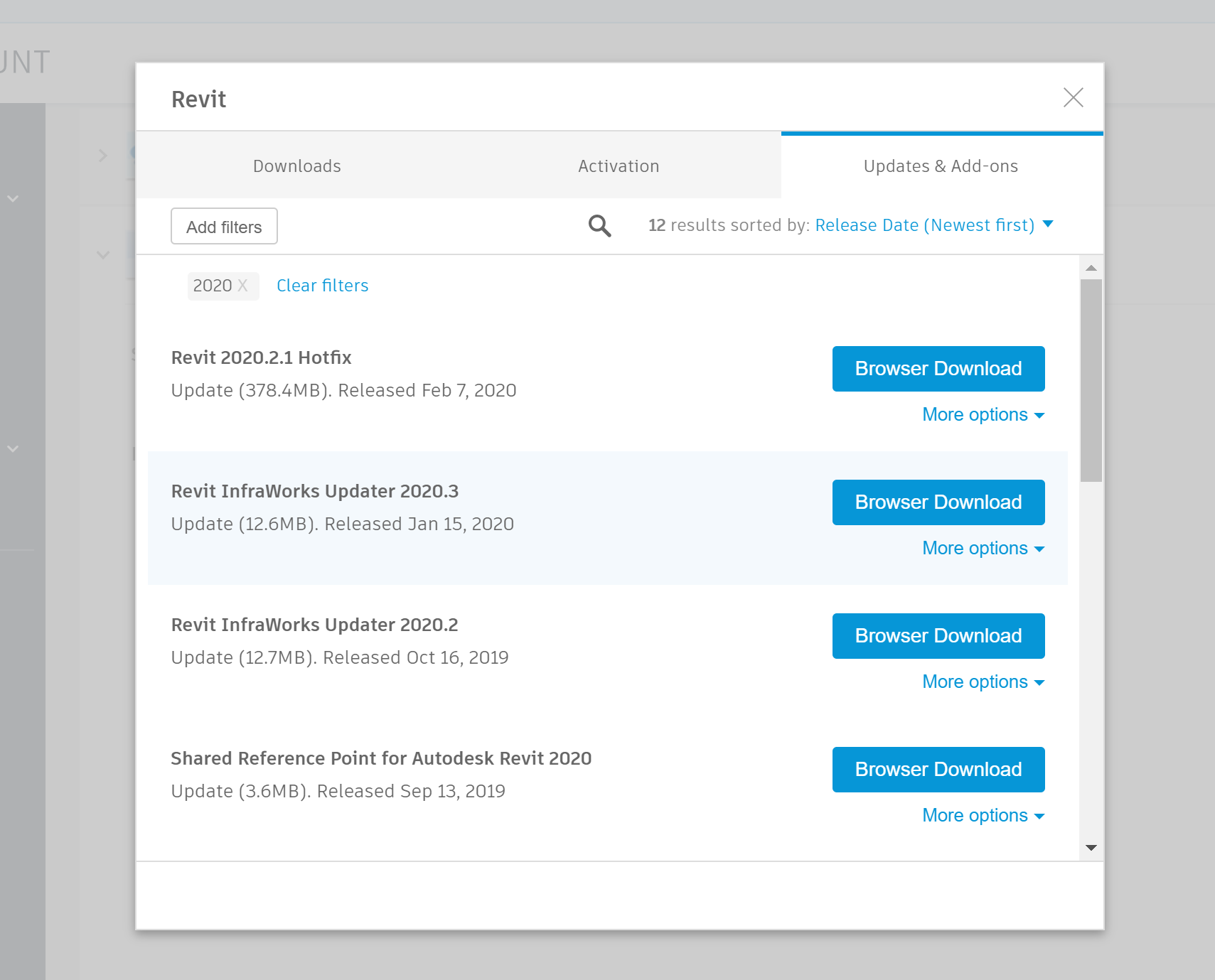Click the results list scrollbar thumb

tap(1091, 380)
